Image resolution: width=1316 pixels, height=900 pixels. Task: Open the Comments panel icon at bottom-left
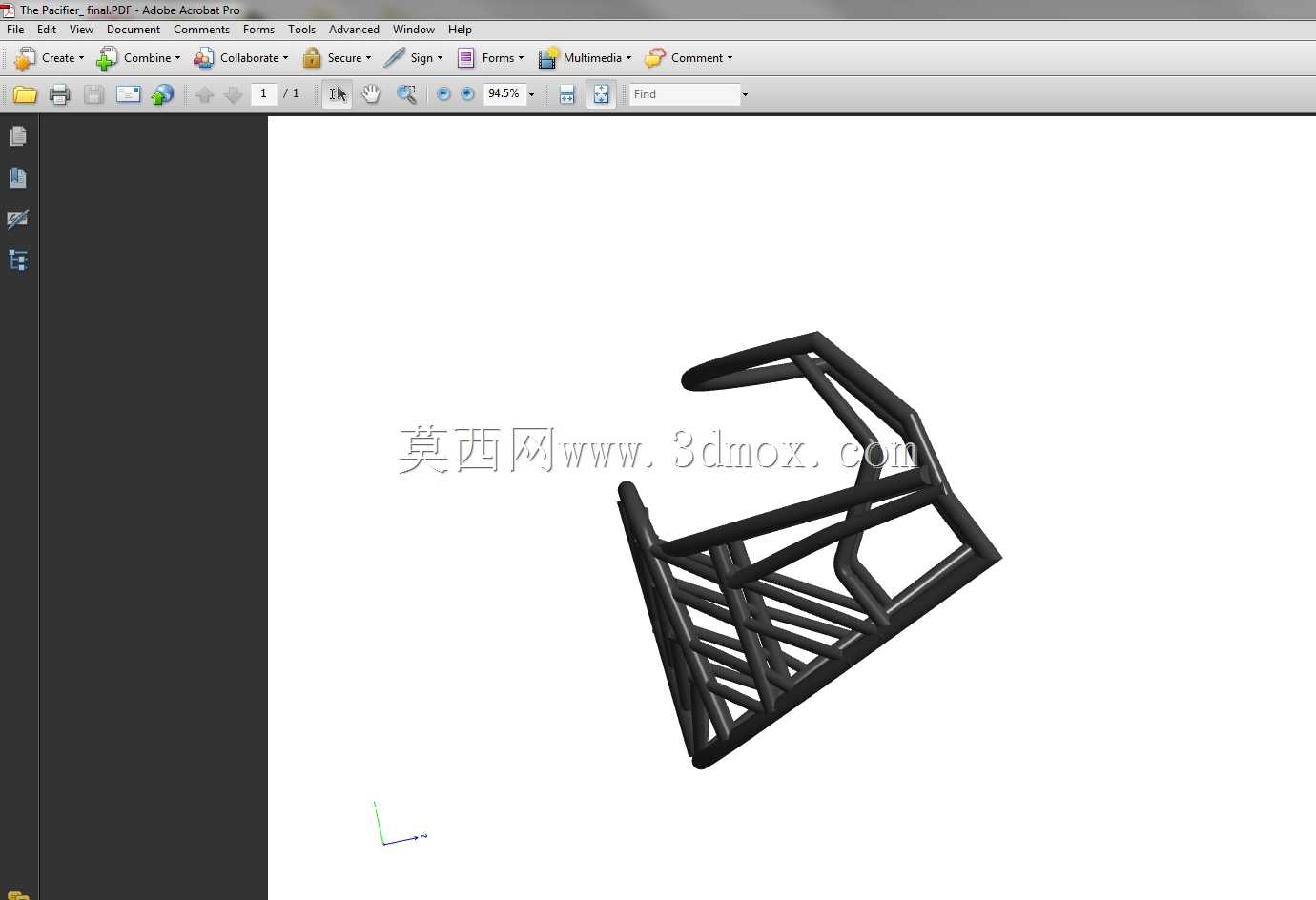click(x=17, y=895)
